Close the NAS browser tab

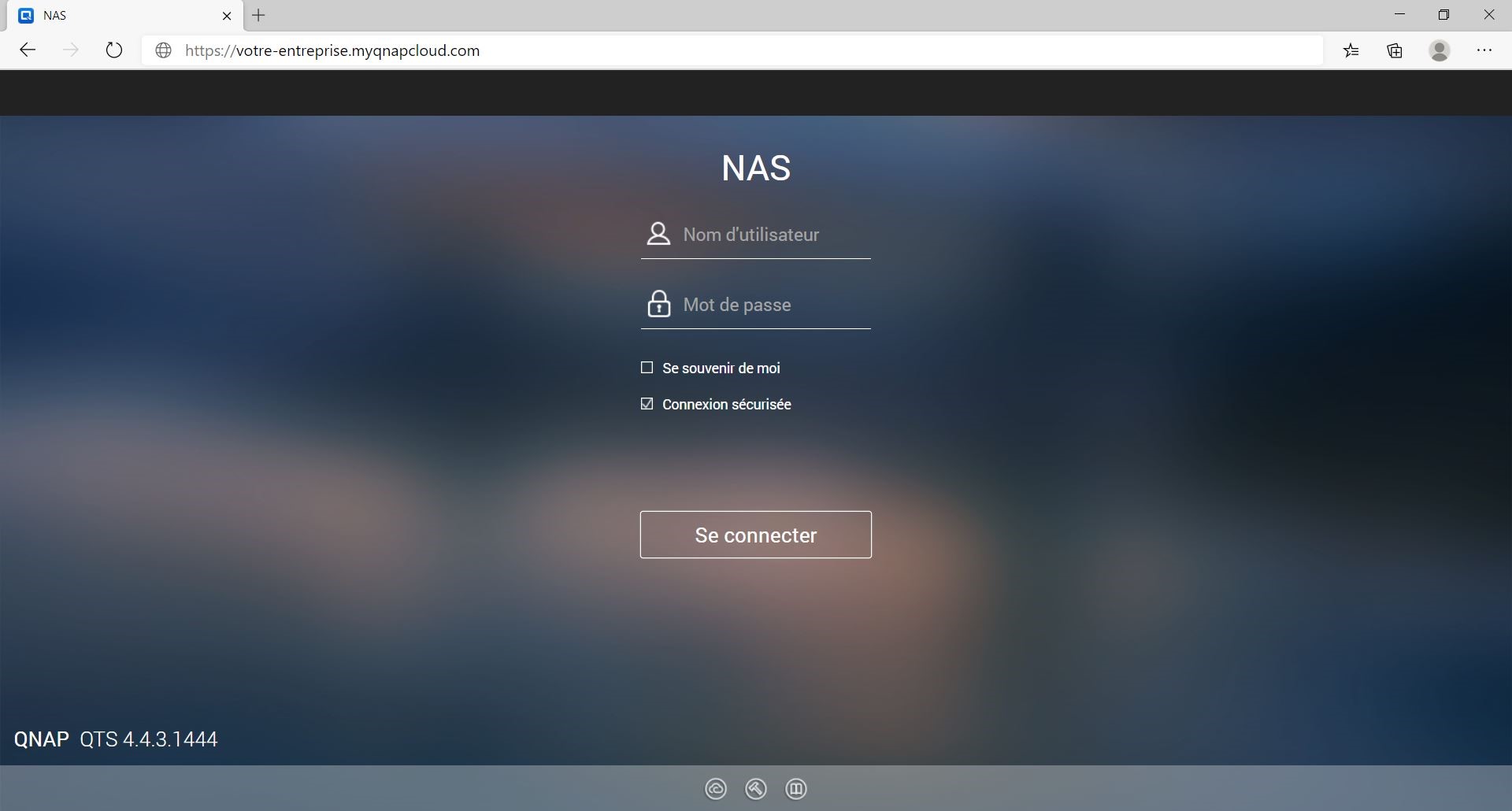coord(227,16)
